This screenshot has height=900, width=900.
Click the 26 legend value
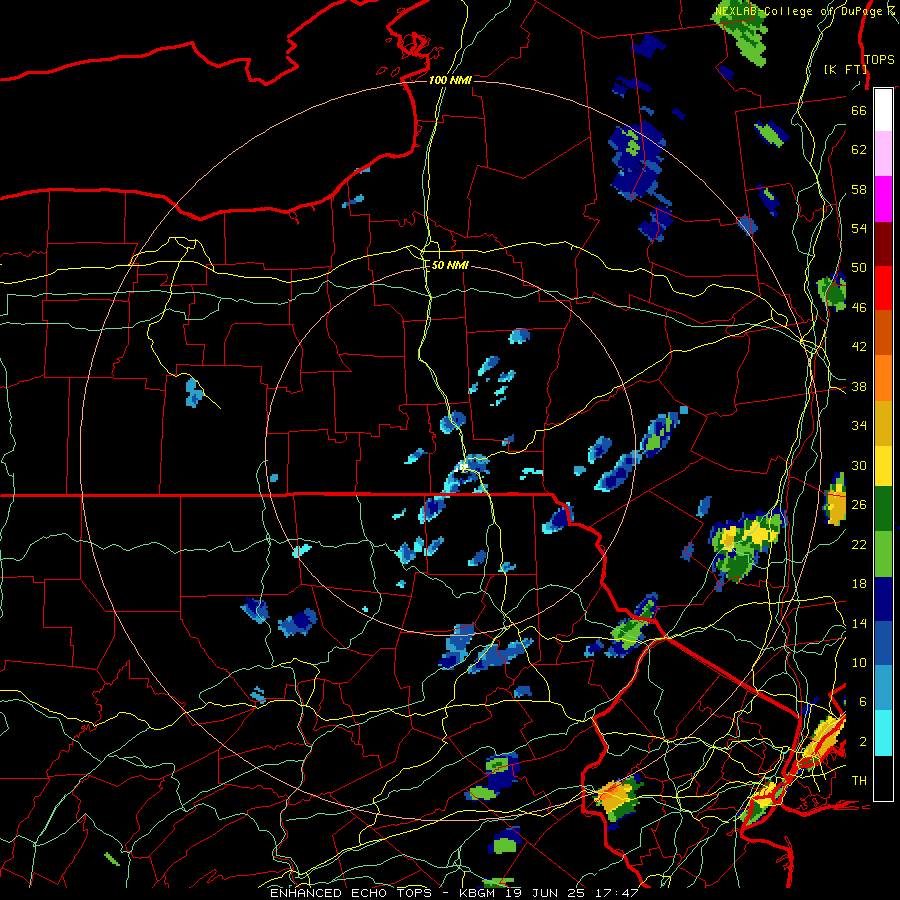pyautogui.click(x=859, y=505)
